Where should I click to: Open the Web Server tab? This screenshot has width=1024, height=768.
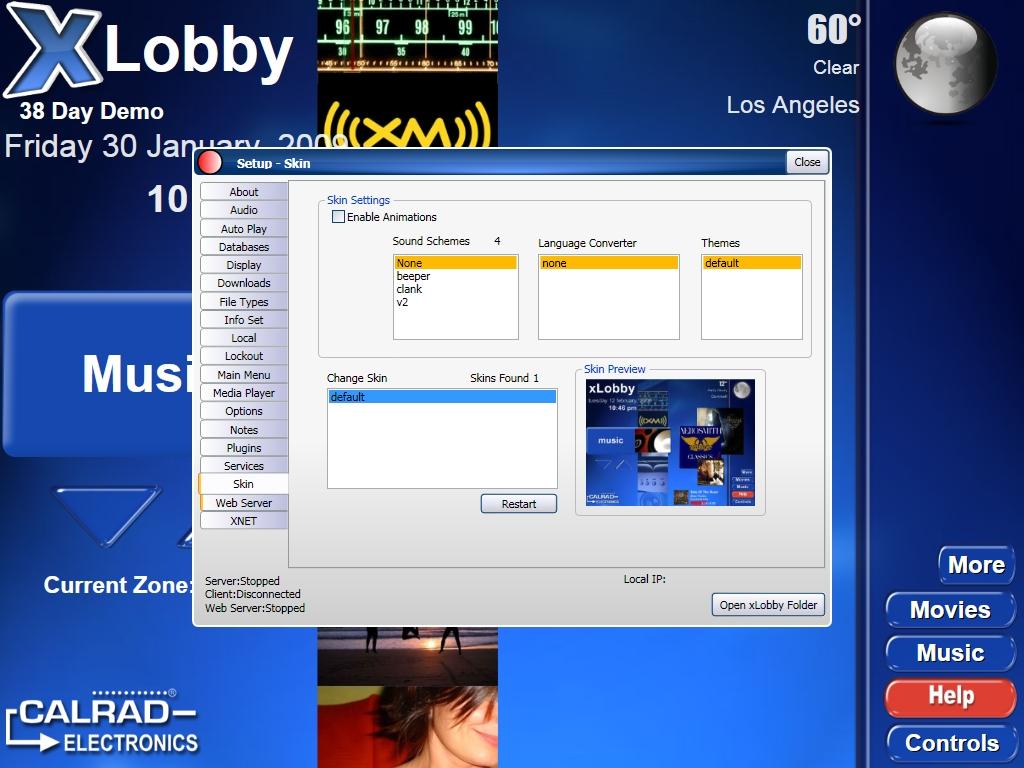244,503
